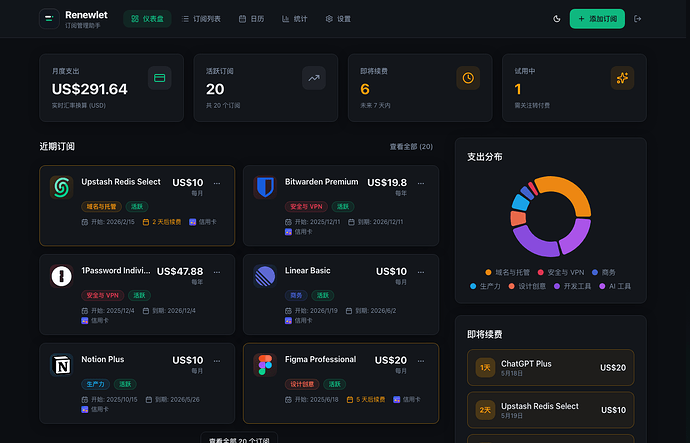The image size is (690, 443).
Task: Click the 添加订阅 add subscription button
Action: click(x=597, y=19)
